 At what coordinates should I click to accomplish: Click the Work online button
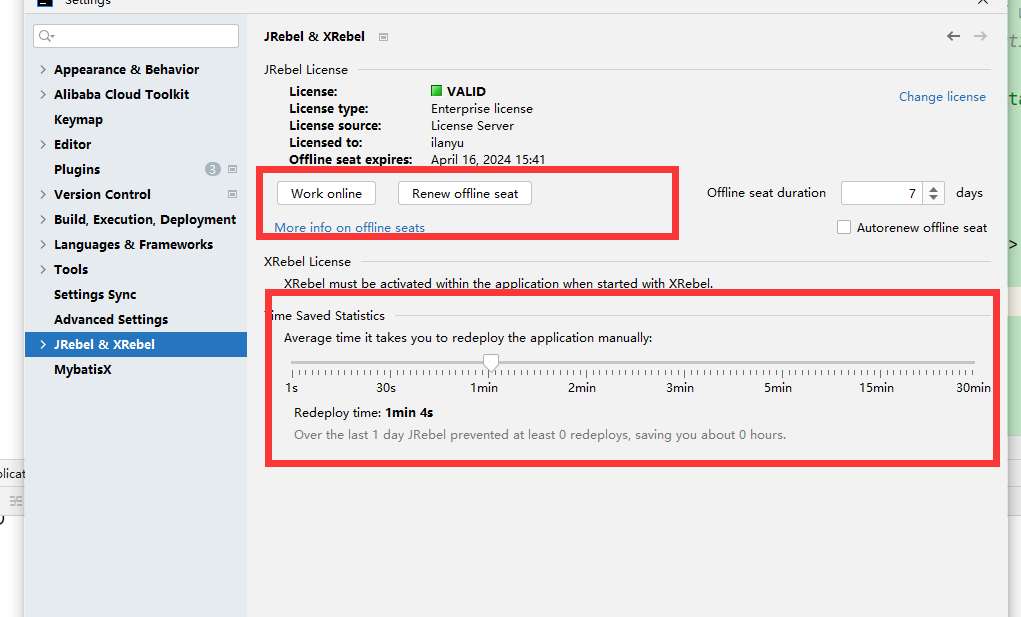click(x=326, y=193)
